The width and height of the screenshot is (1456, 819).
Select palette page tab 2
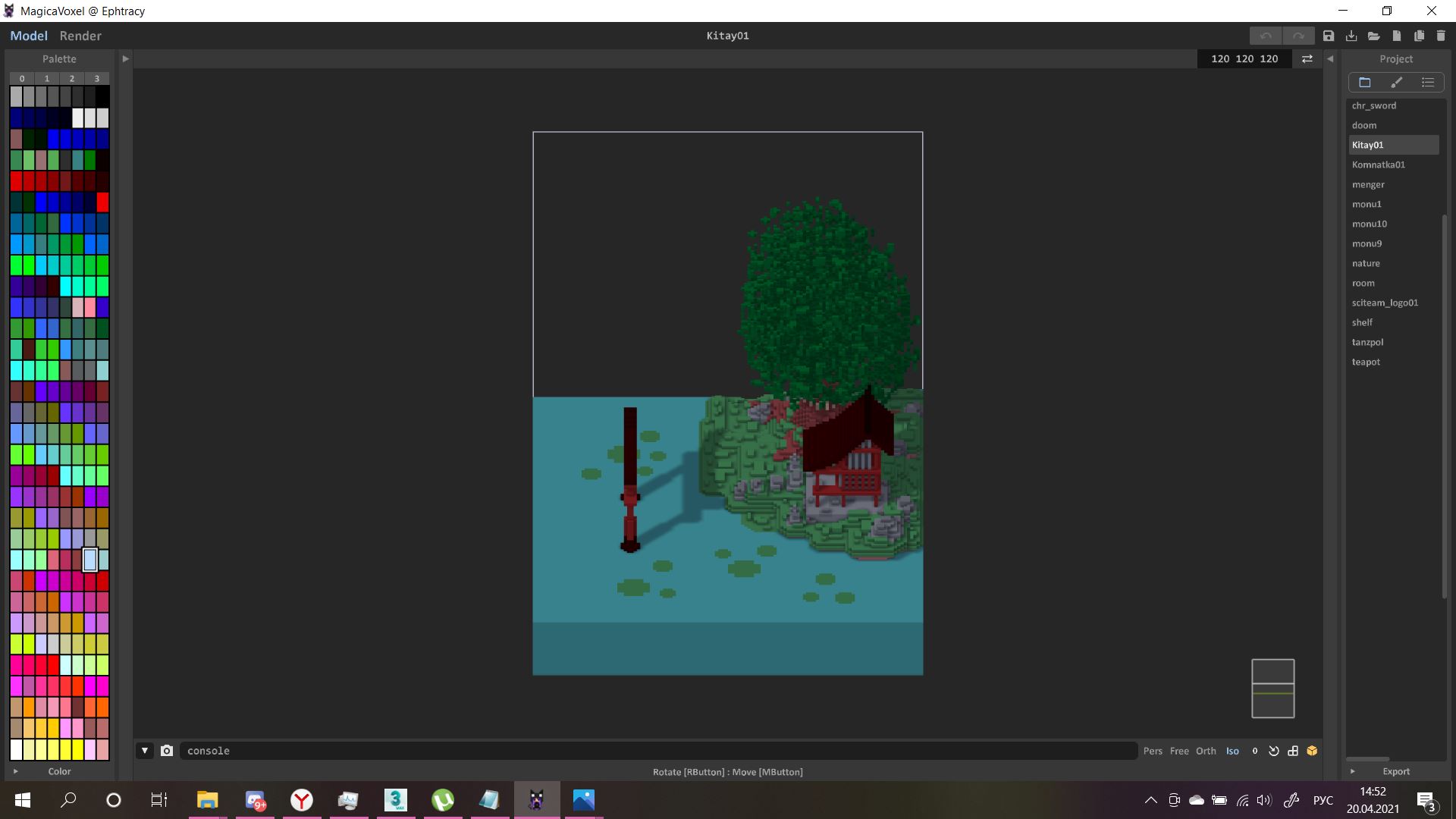pos(72,78)
